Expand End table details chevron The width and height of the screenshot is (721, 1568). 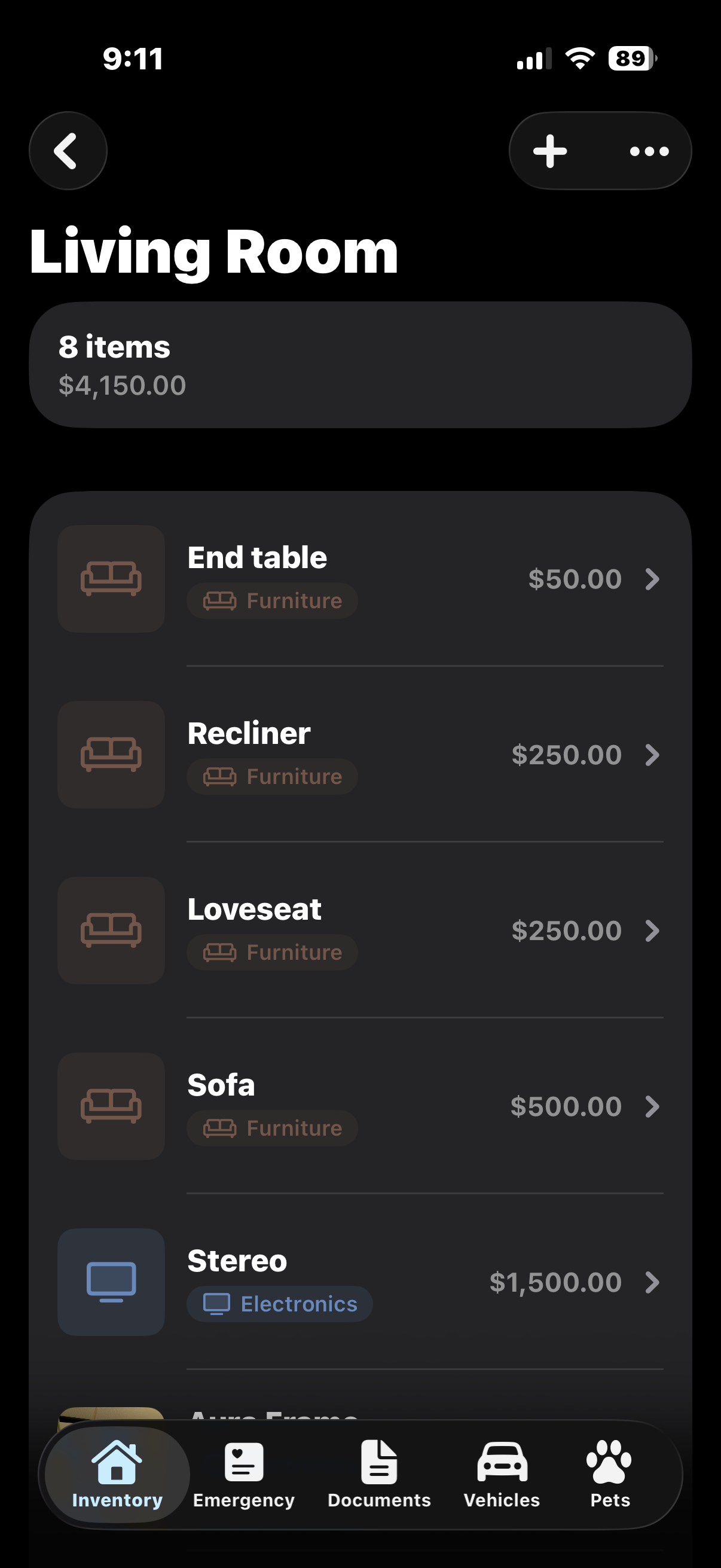pos(652,579)
